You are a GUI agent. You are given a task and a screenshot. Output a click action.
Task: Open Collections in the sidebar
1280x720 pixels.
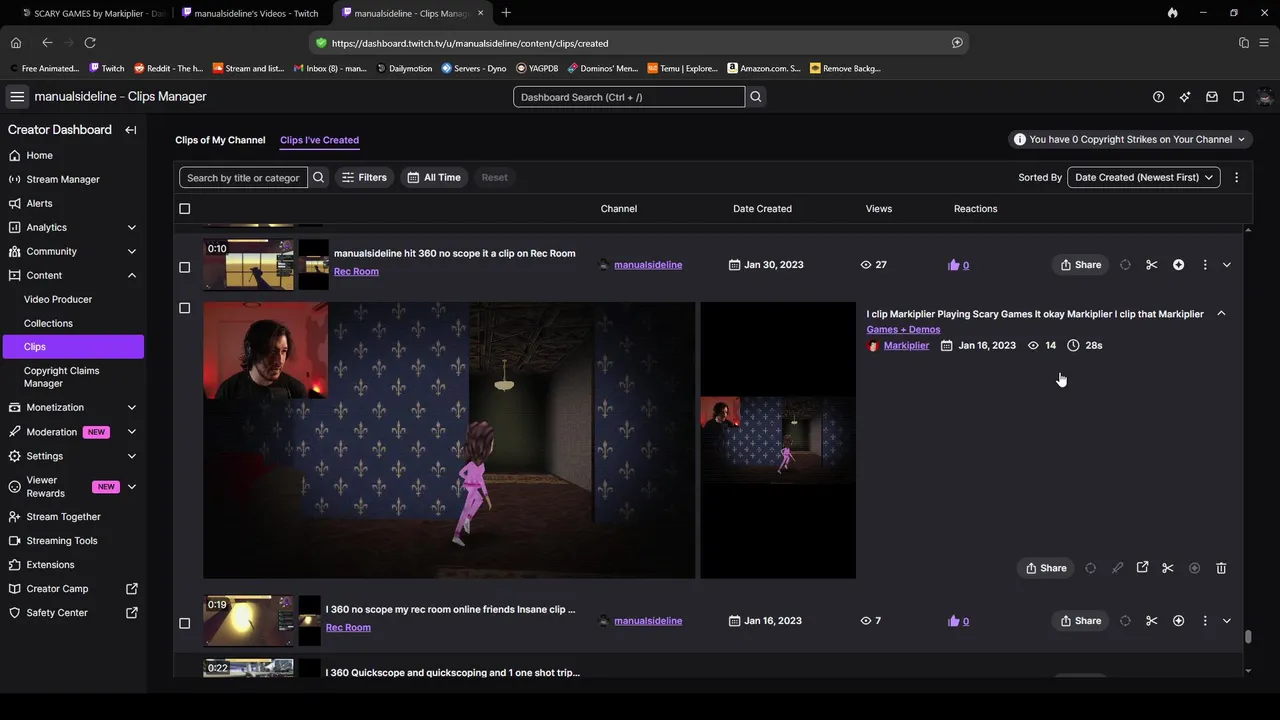tap(48, 323)
